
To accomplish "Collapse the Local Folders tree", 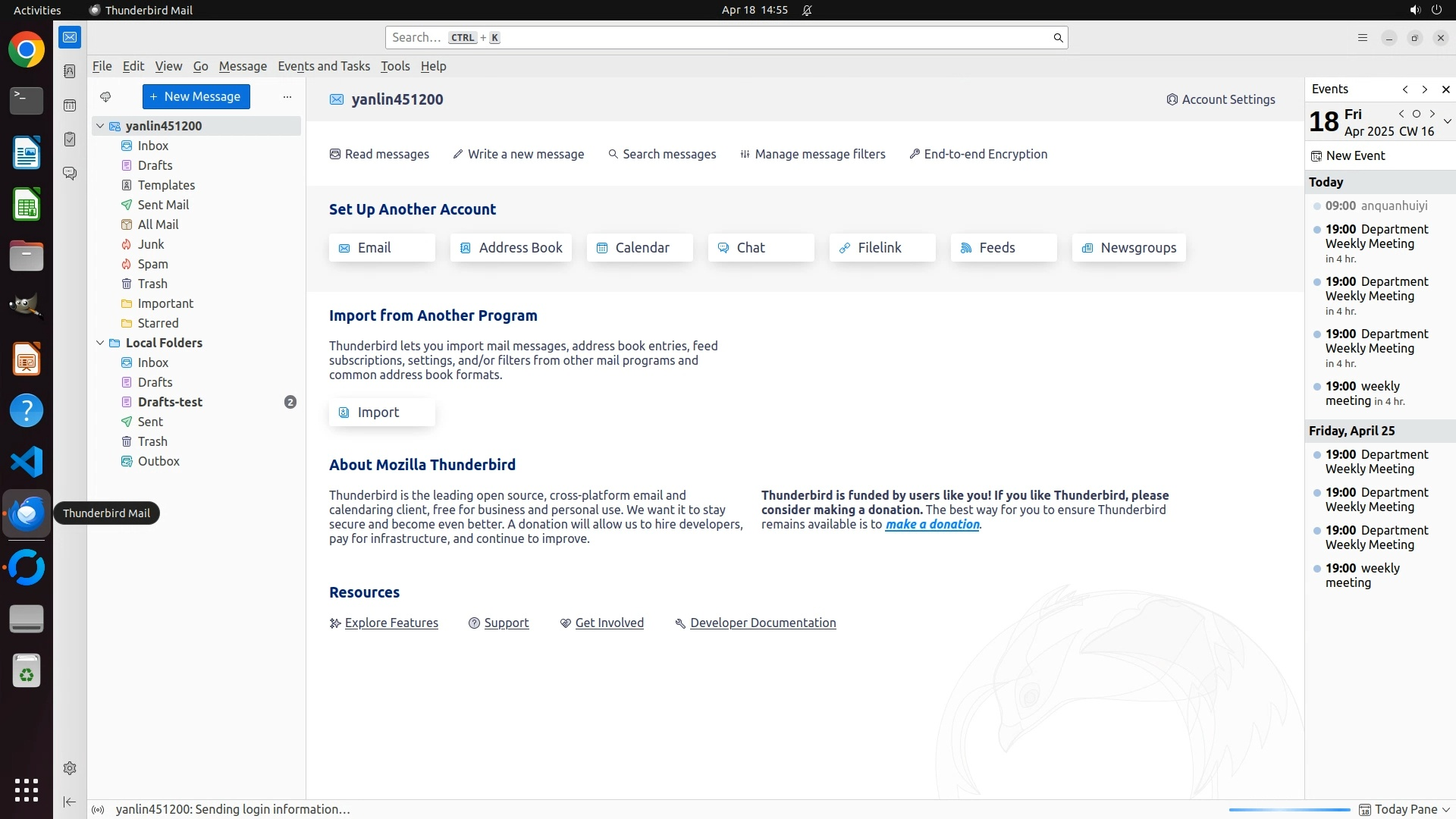I will (100, 343).
